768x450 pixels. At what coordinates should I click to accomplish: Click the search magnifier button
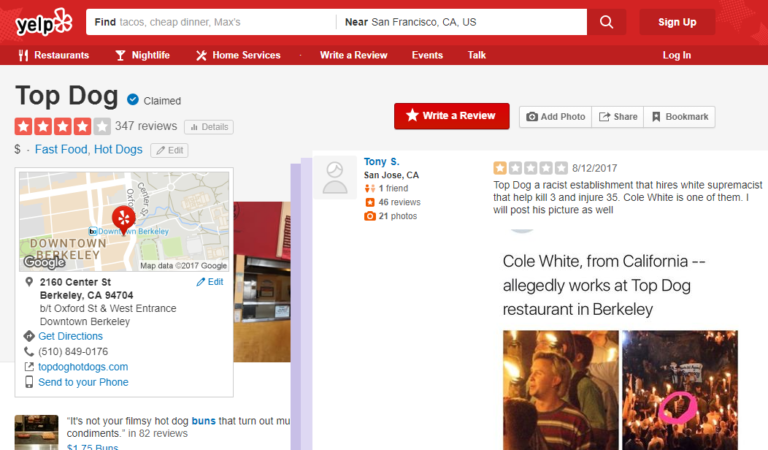click(606, 22)
